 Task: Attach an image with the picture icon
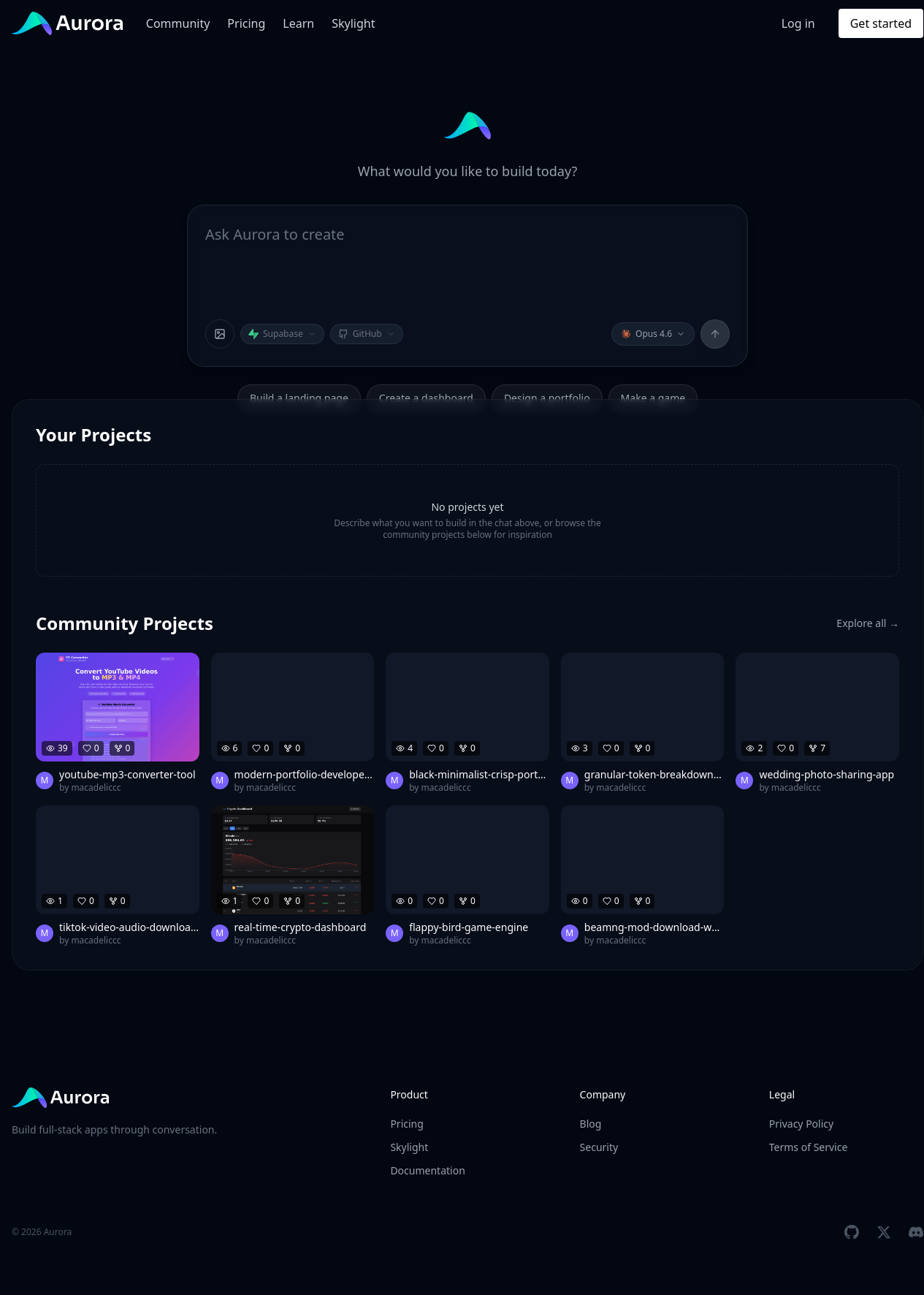pyautogui.click(x=220, y=334)
